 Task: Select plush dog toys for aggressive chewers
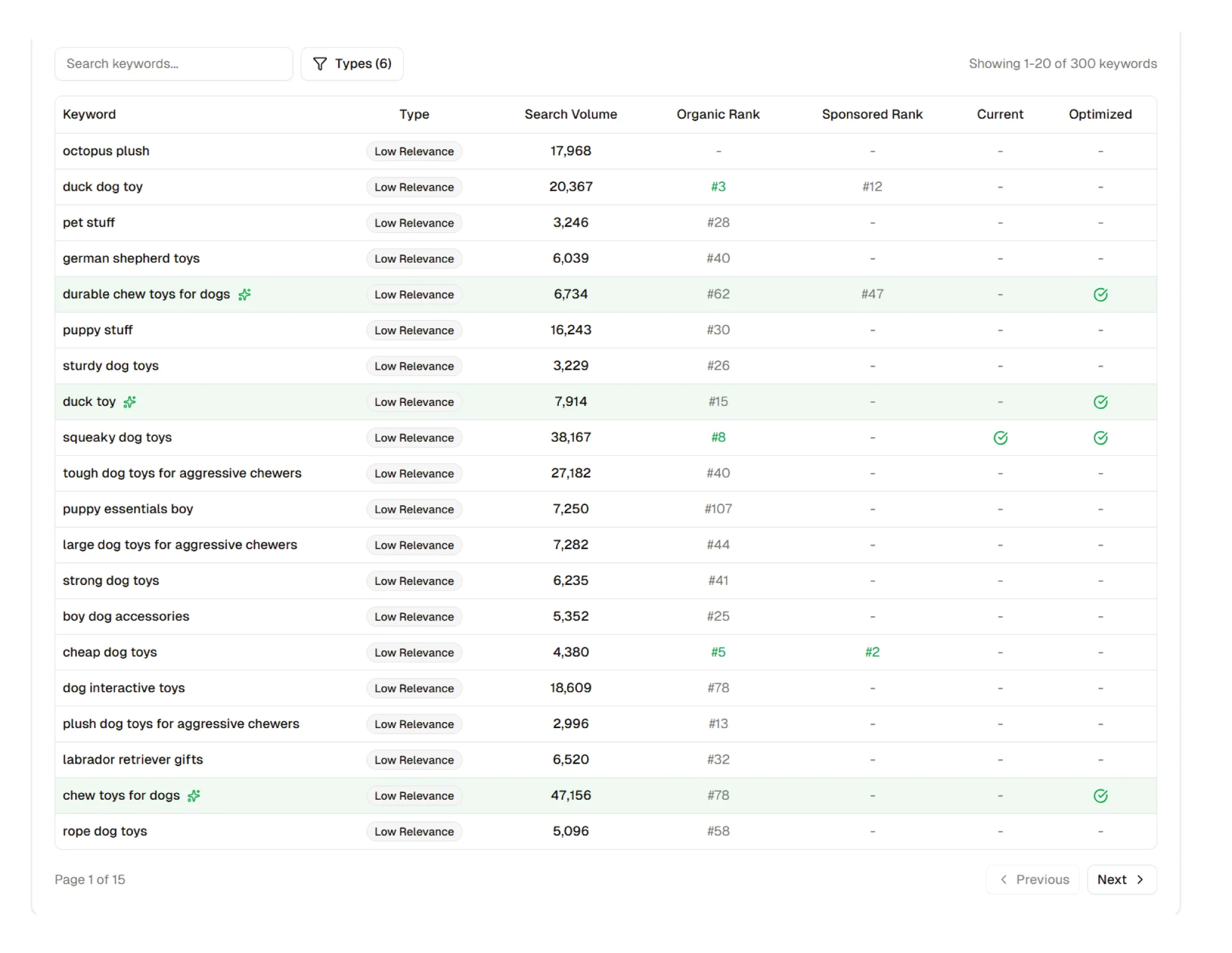pyautogui.click(x=180, y=723)
